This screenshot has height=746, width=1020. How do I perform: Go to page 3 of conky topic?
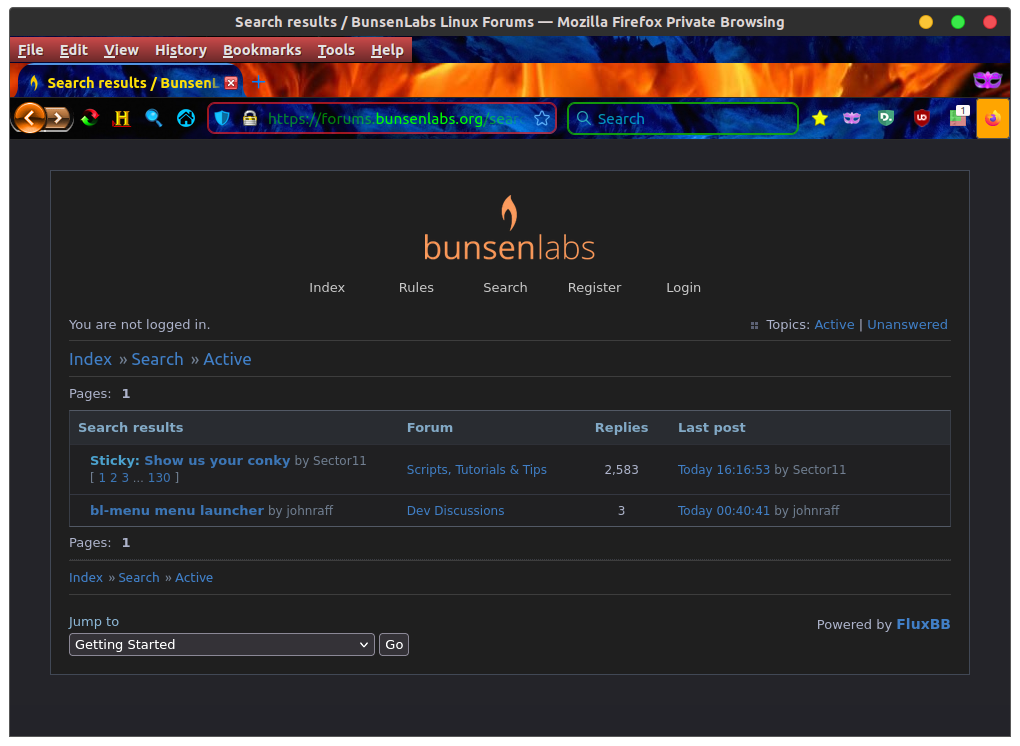[x=126, y=477]
